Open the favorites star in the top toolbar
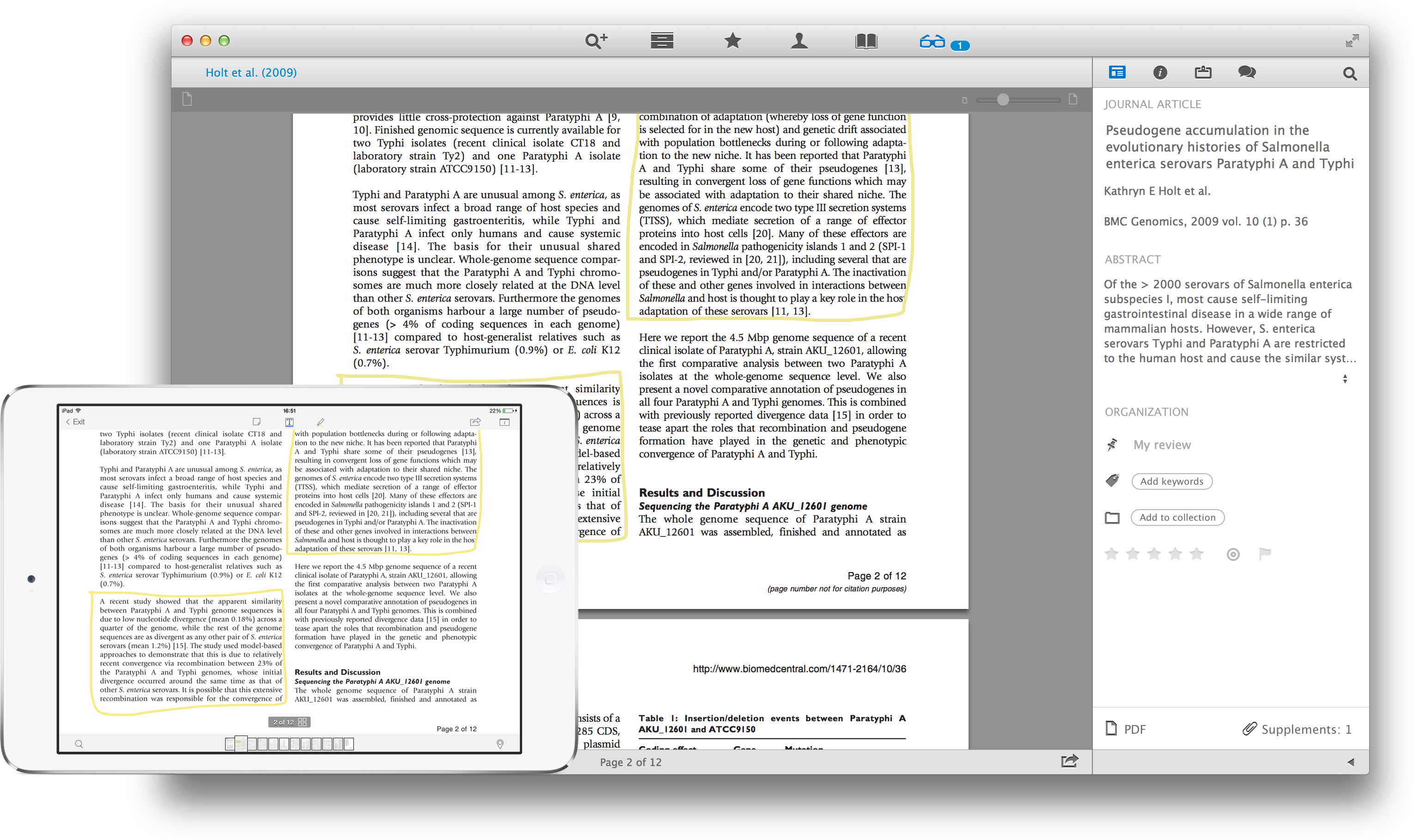 coord(732,41)
